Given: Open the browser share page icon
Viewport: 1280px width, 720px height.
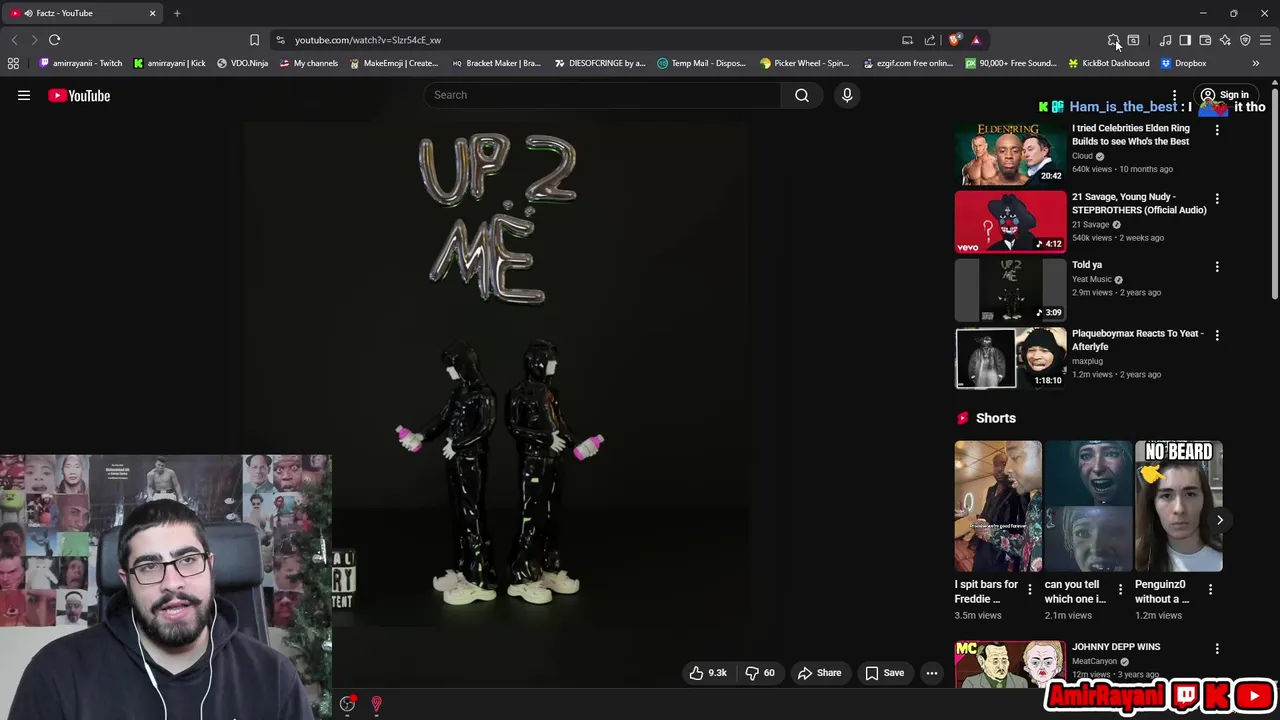Looking at the screenshot, I should 930,40.
